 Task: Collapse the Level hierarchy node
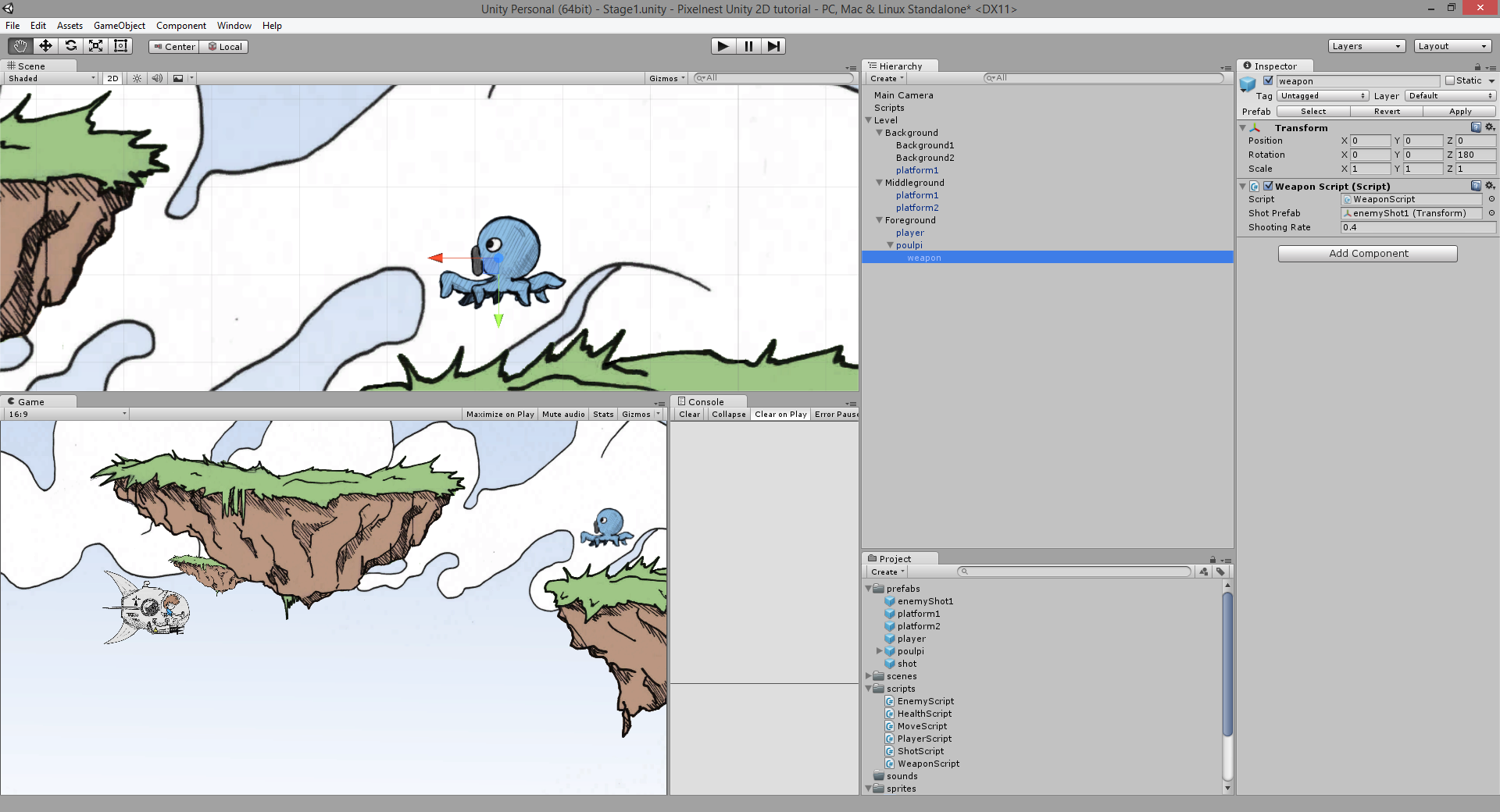click(x=869, y=120)
